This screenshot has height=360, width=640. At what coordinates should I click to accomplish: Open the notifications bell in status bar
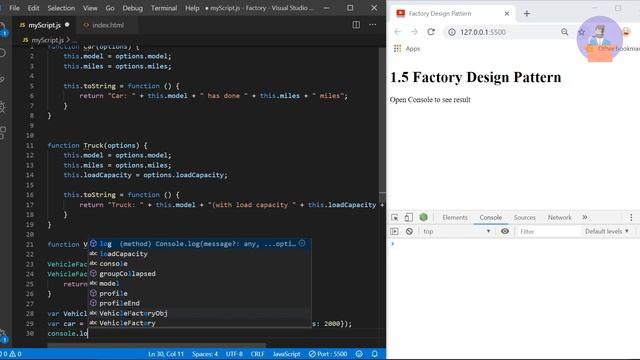[375, 354]
